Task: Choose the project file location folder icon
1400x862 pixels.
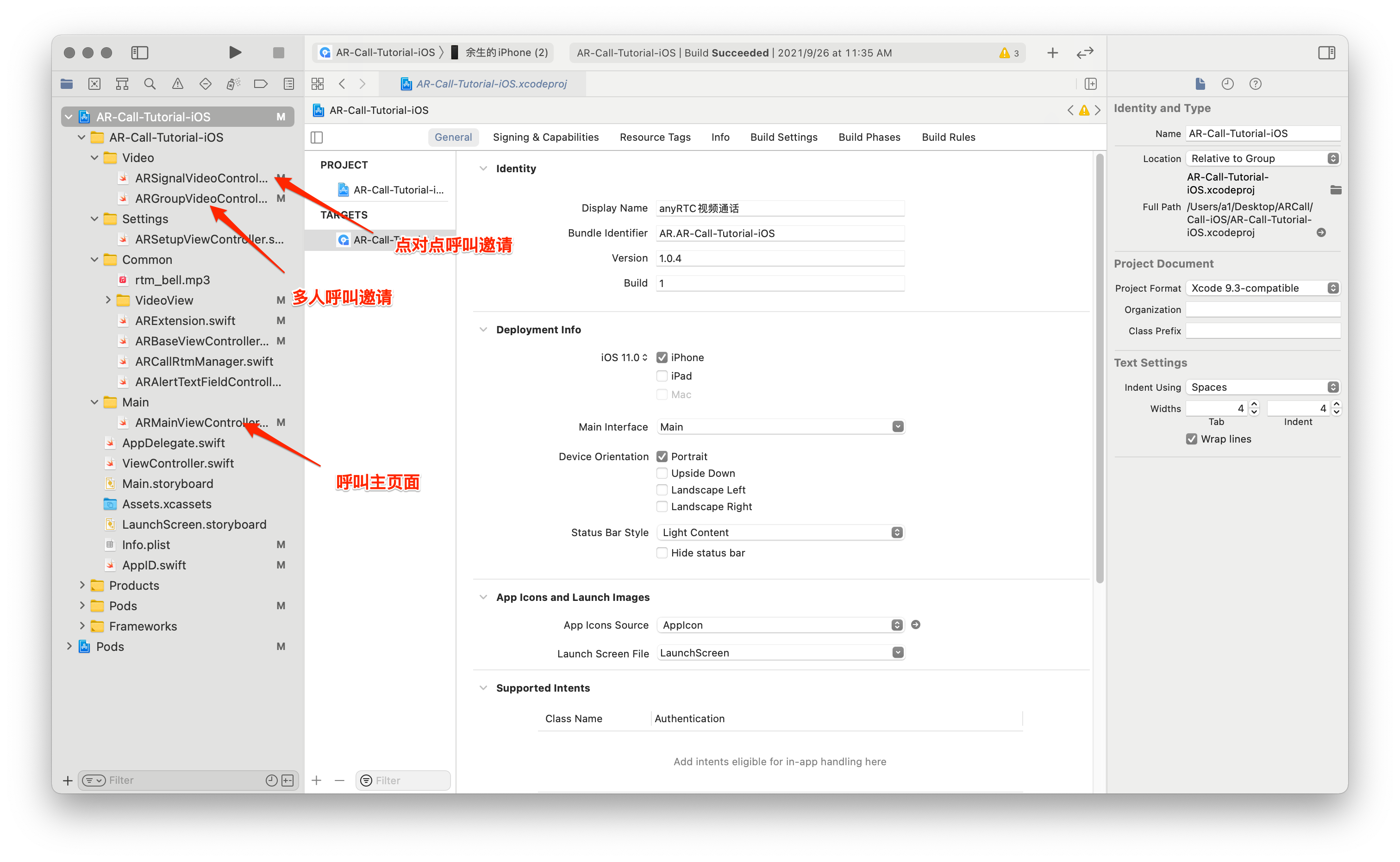Action: [x=1335, y=190]
